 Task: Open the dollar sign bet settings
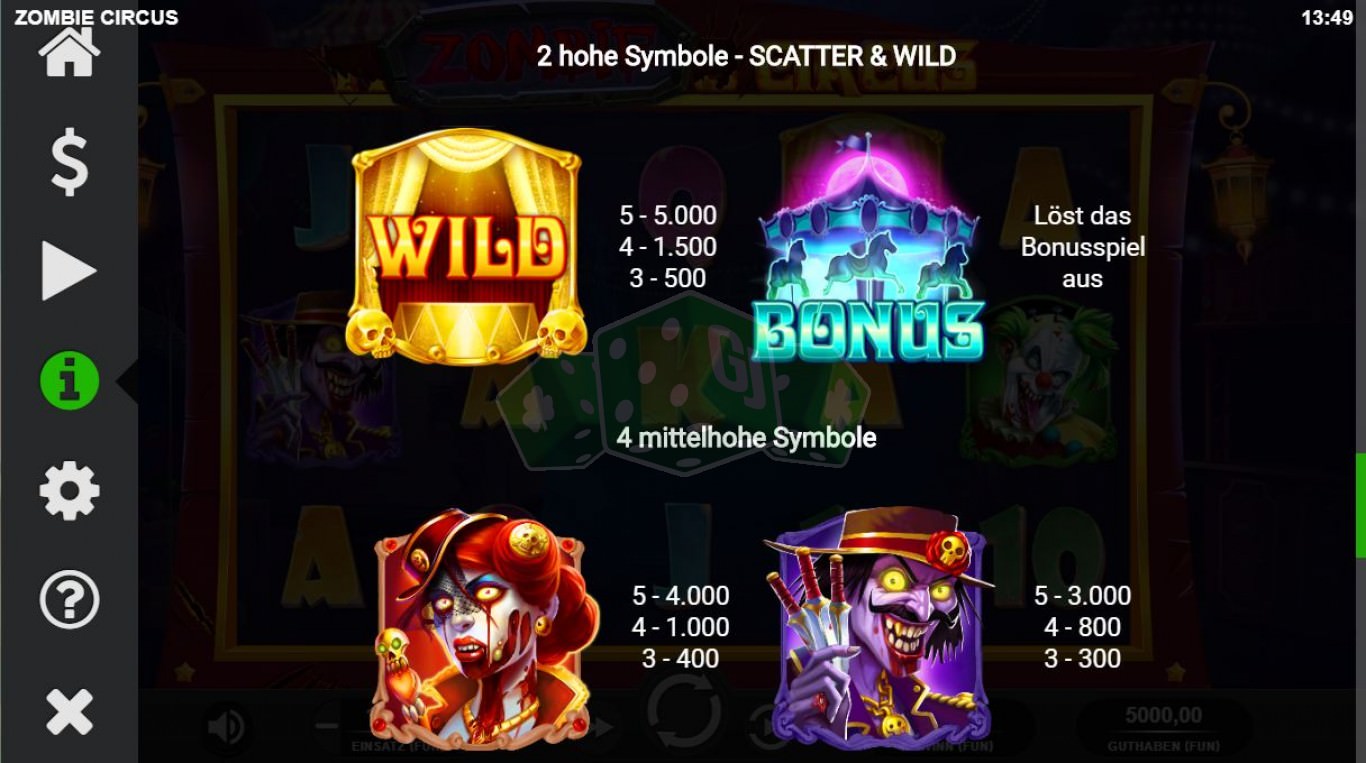(x=69, y=162)
